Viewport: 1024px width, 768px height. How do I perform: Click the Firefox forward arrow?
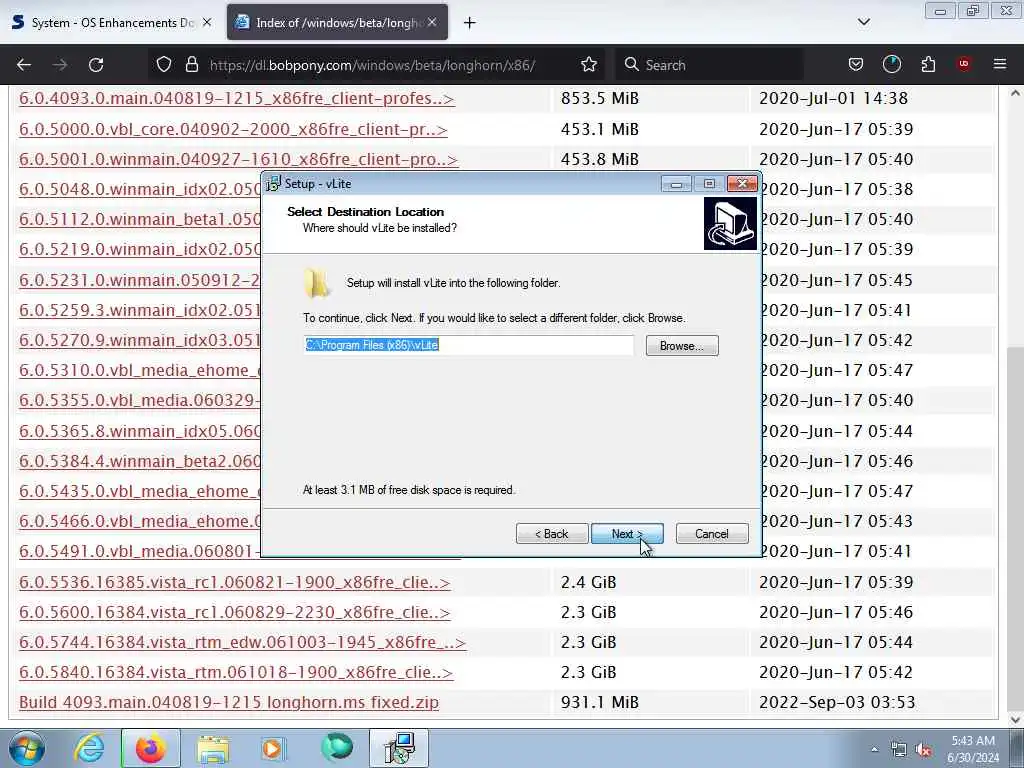(x=60, y=65)
